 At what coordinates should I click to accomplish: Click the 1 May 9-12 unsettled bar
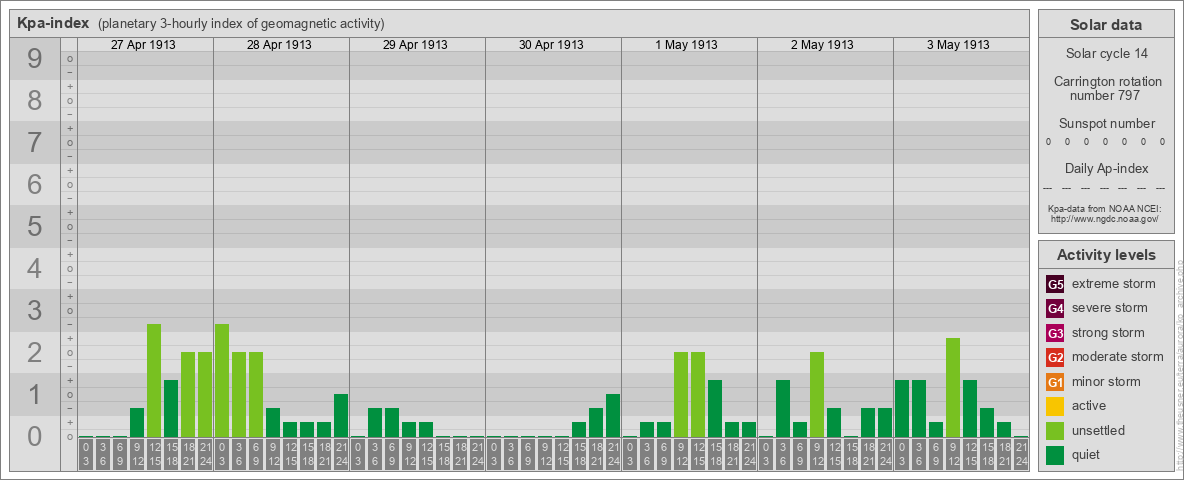(681, 395)
